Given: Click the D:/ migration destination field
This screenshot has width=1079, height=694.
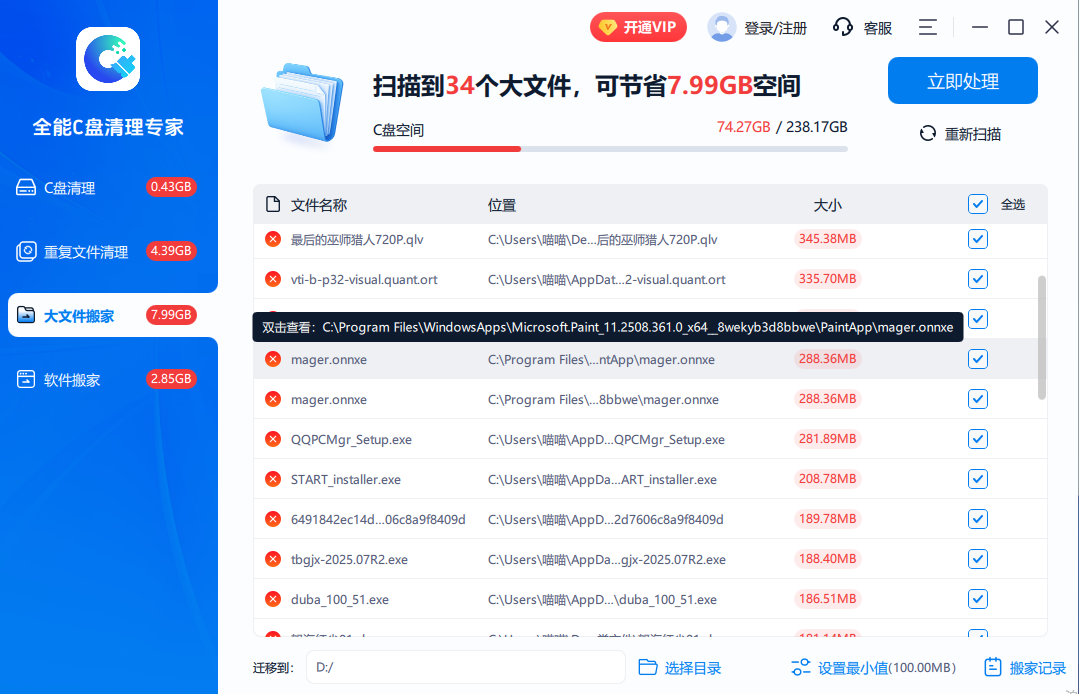Looking at the screenshot, I should (x=465, y=667).
